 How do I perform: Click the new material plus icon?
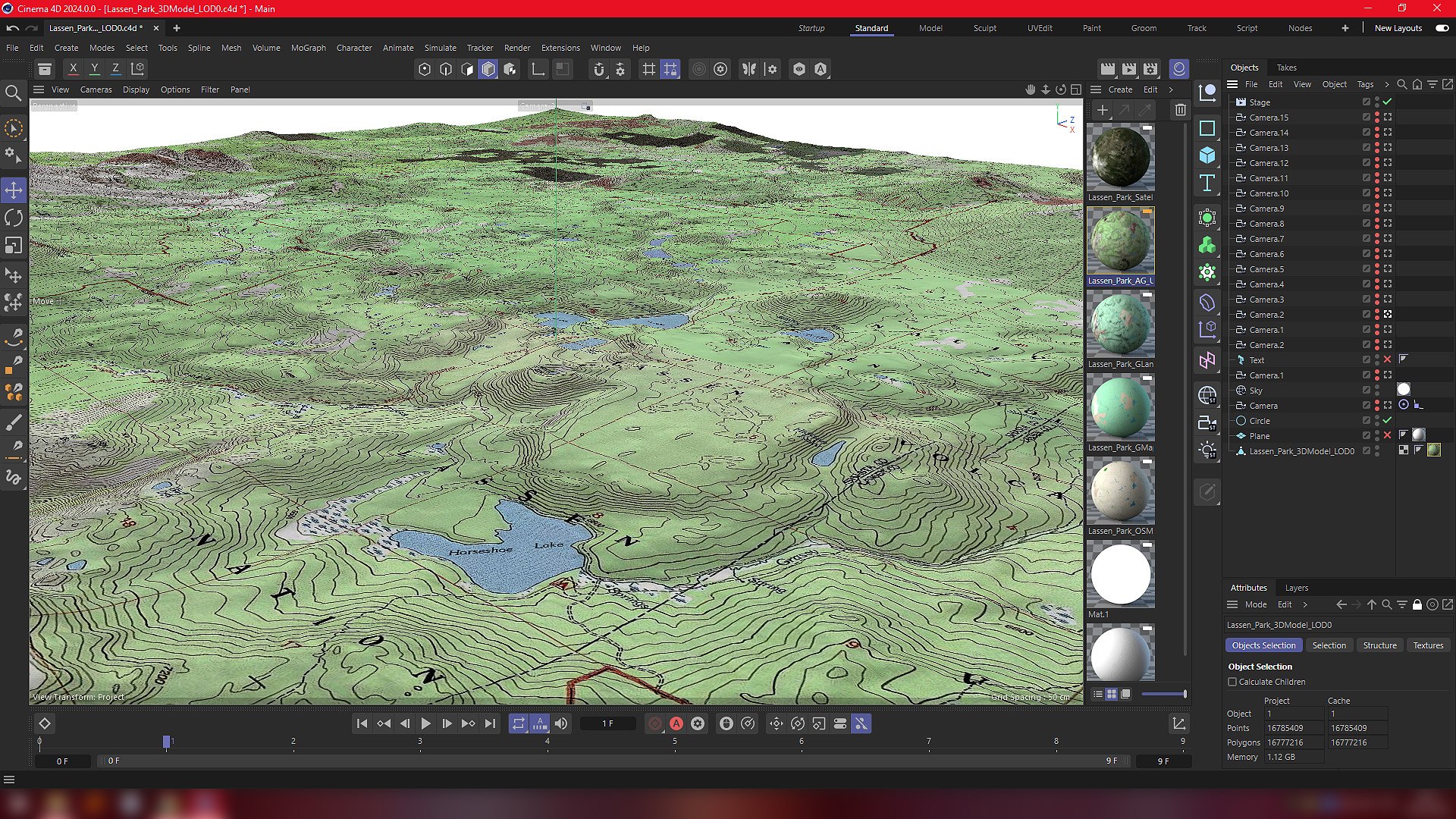pos(1103,110)
